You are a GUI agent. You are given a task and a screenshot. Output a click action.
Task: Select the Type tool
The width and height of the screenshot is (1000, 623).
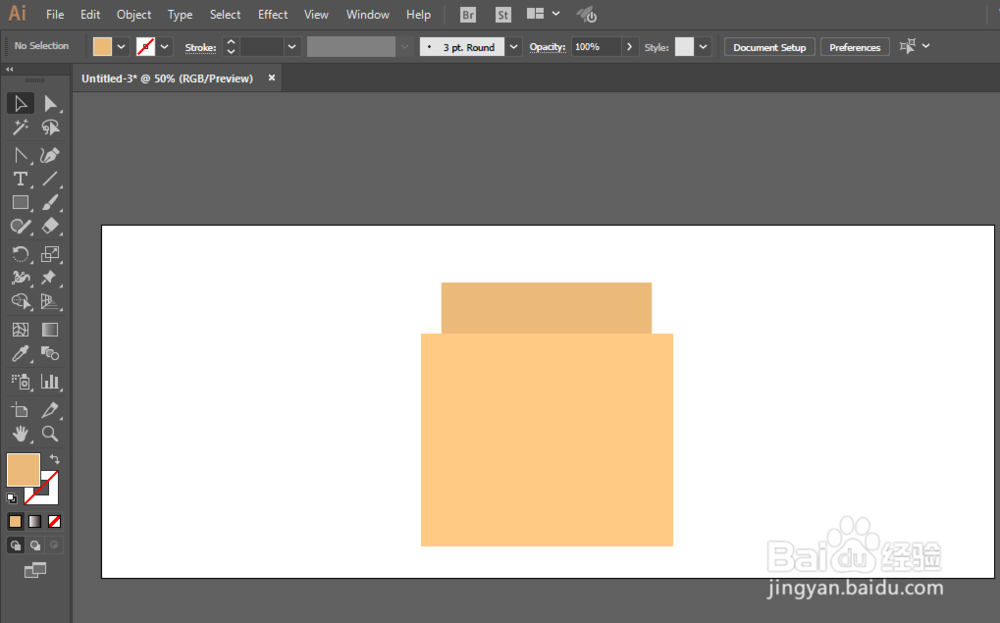point(20,179)
